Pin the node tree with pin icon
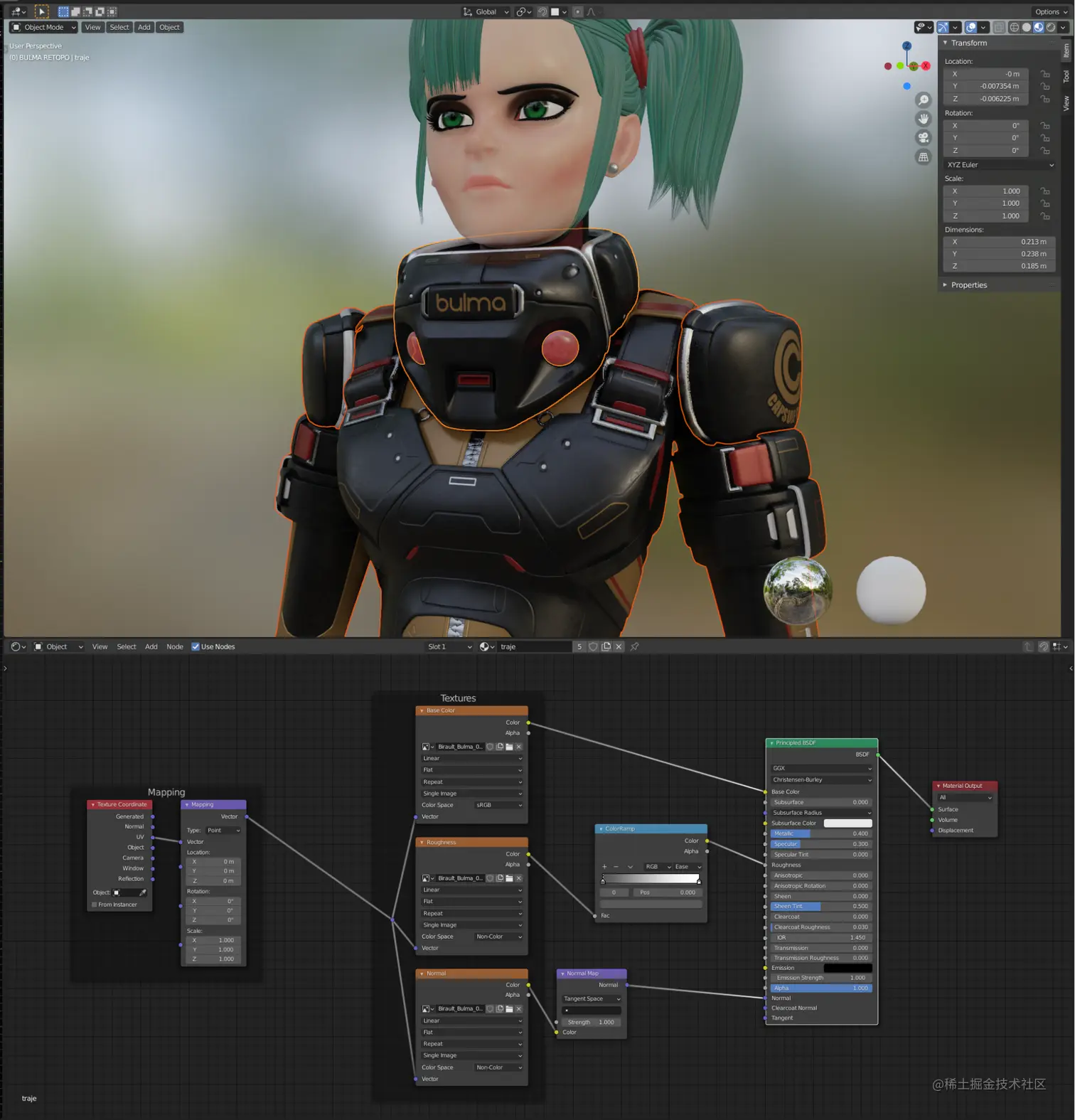The width and height of the screenshot is (1075, 1120). [x=634, y=646]
